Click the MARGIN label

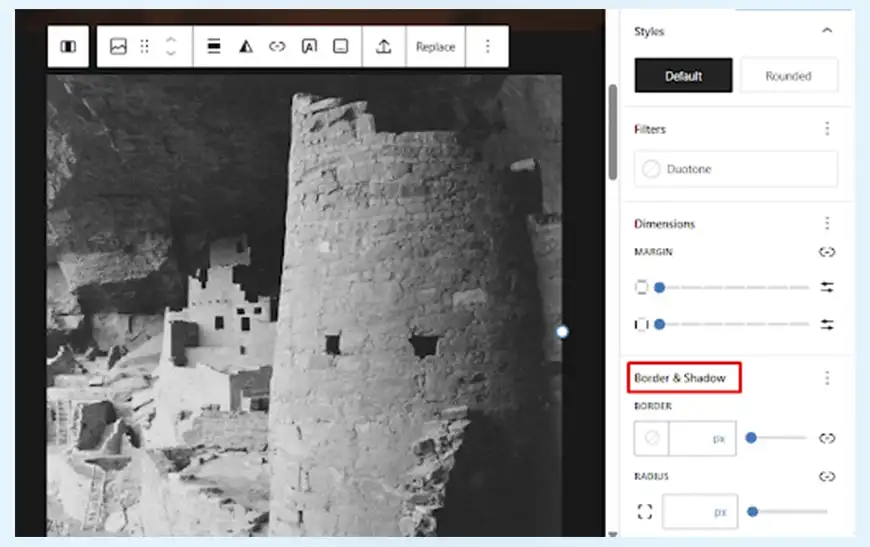(653, 252)
